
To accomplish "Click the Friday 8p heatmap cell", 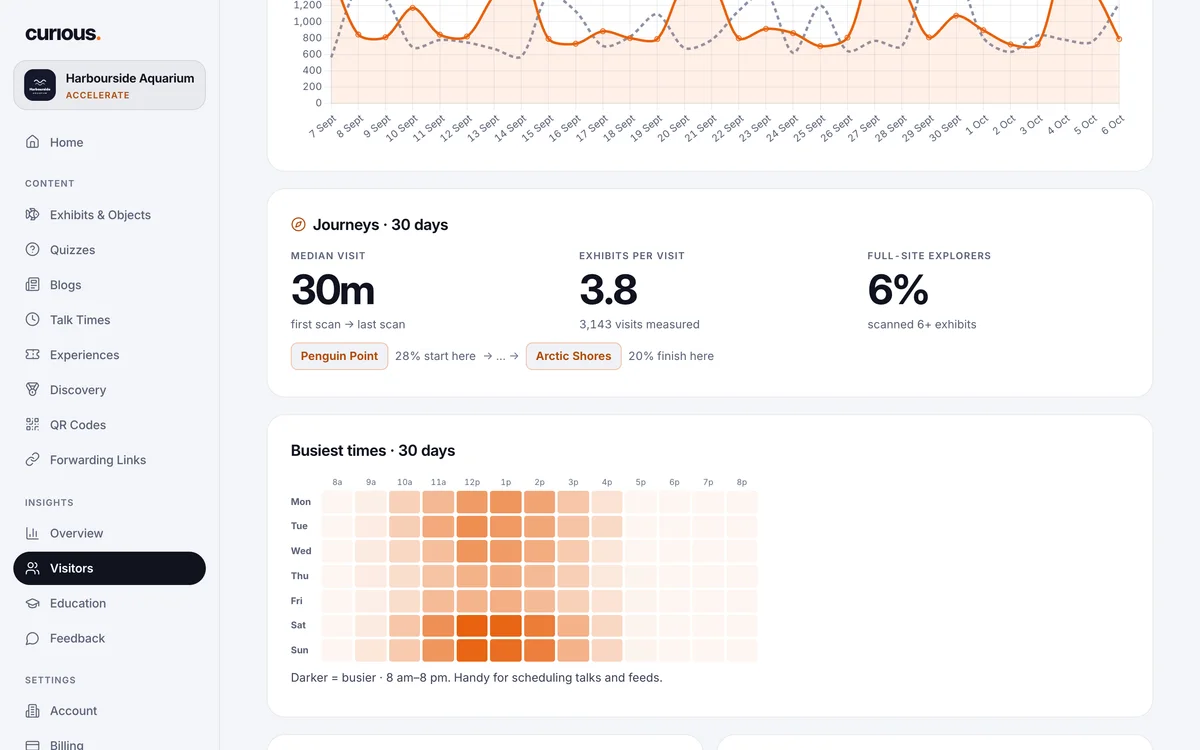I will (x=742, y=601).
